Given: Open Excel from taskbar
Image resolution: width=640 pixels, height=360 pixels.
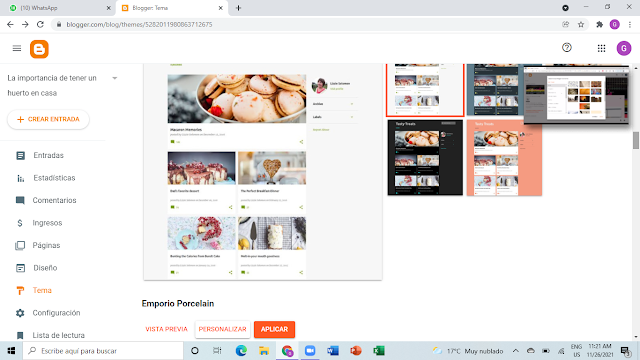Looking at the screenshot, I should point(379,351).
